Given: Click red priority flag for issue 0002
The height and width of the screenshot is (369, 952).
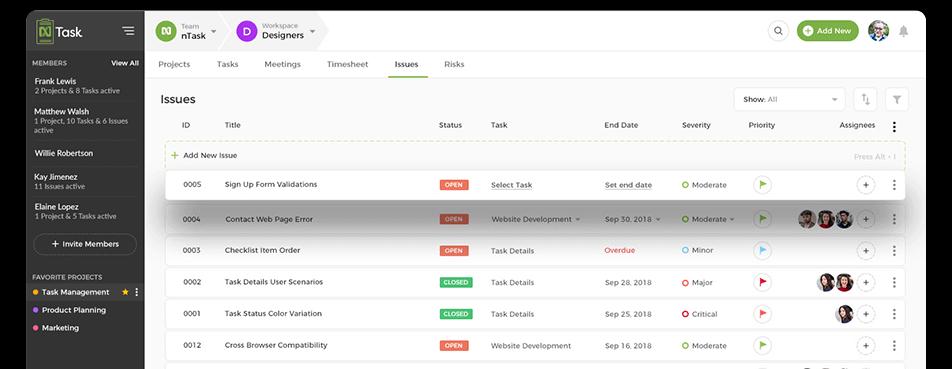Looking at the screenshot, I should pyautogui.click(x=763, y=282).
